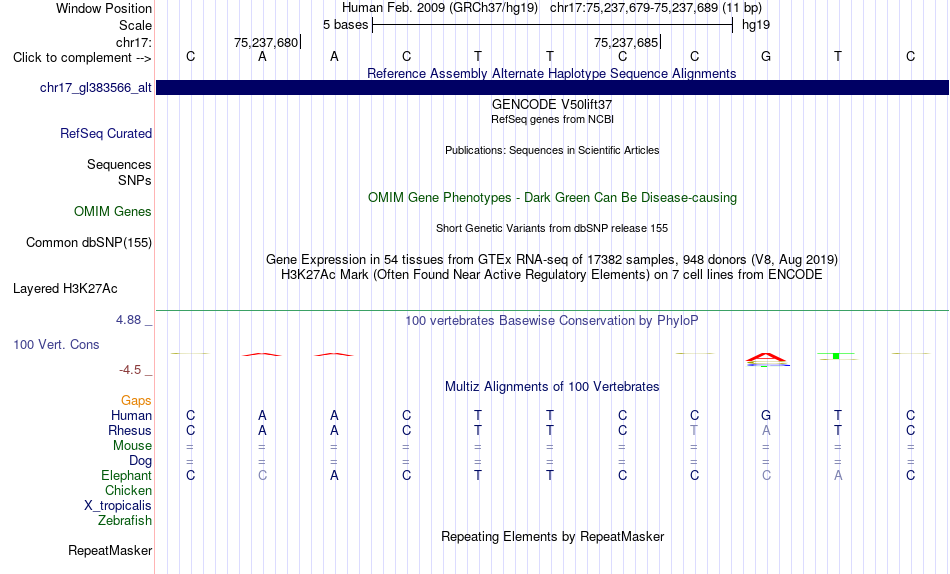Viewport: 950px width, 574px height.
Task: Open the 100 Vert. Cons track label
Action: click(56, 344)
